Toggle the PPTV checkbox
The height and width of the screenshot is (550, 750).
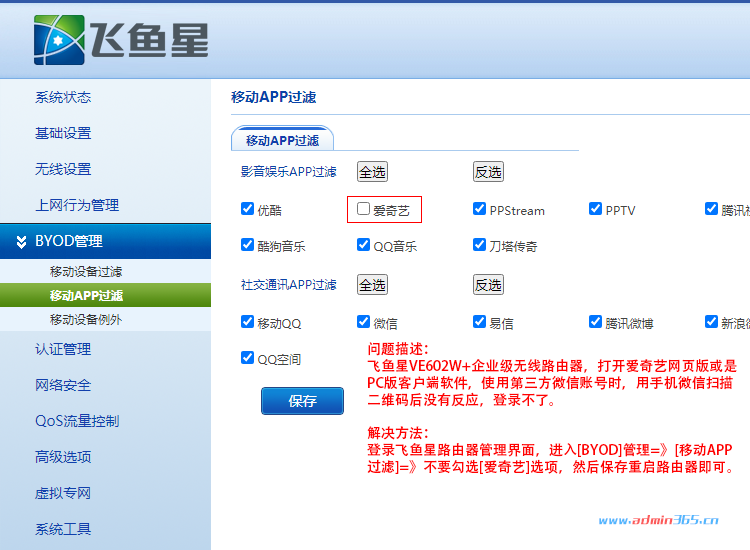(595, 209)
